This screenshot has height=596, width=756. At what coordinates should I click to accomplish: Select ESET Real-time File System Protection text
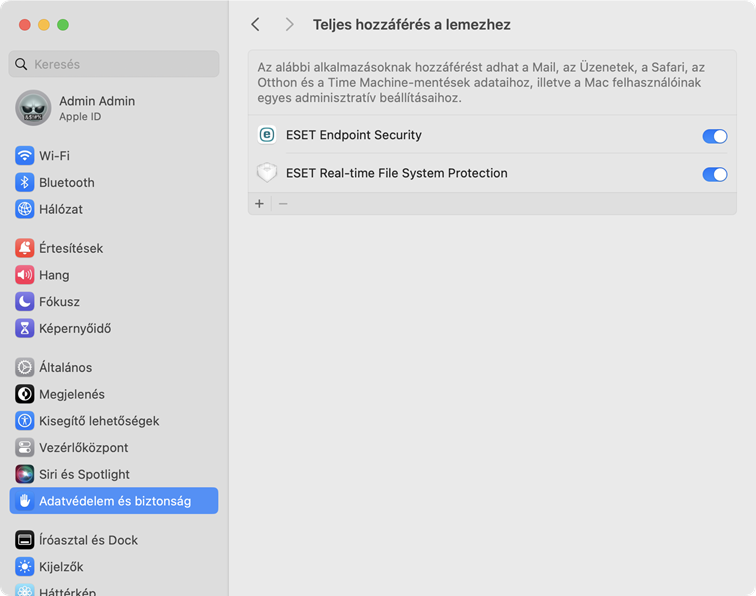396,173
